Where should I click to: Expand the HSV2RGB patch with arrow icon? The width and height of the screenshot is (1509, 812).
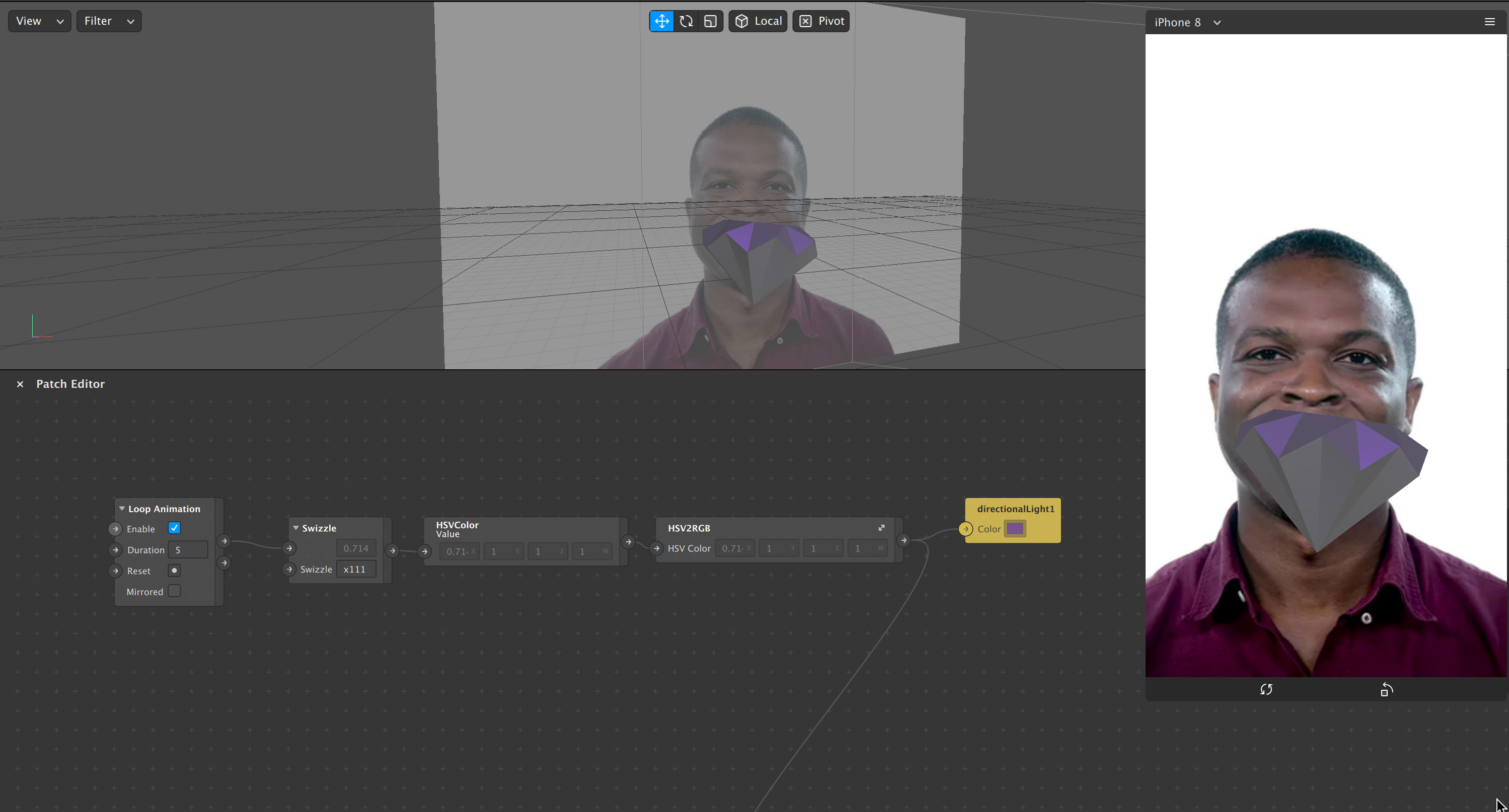coord(881,527)
